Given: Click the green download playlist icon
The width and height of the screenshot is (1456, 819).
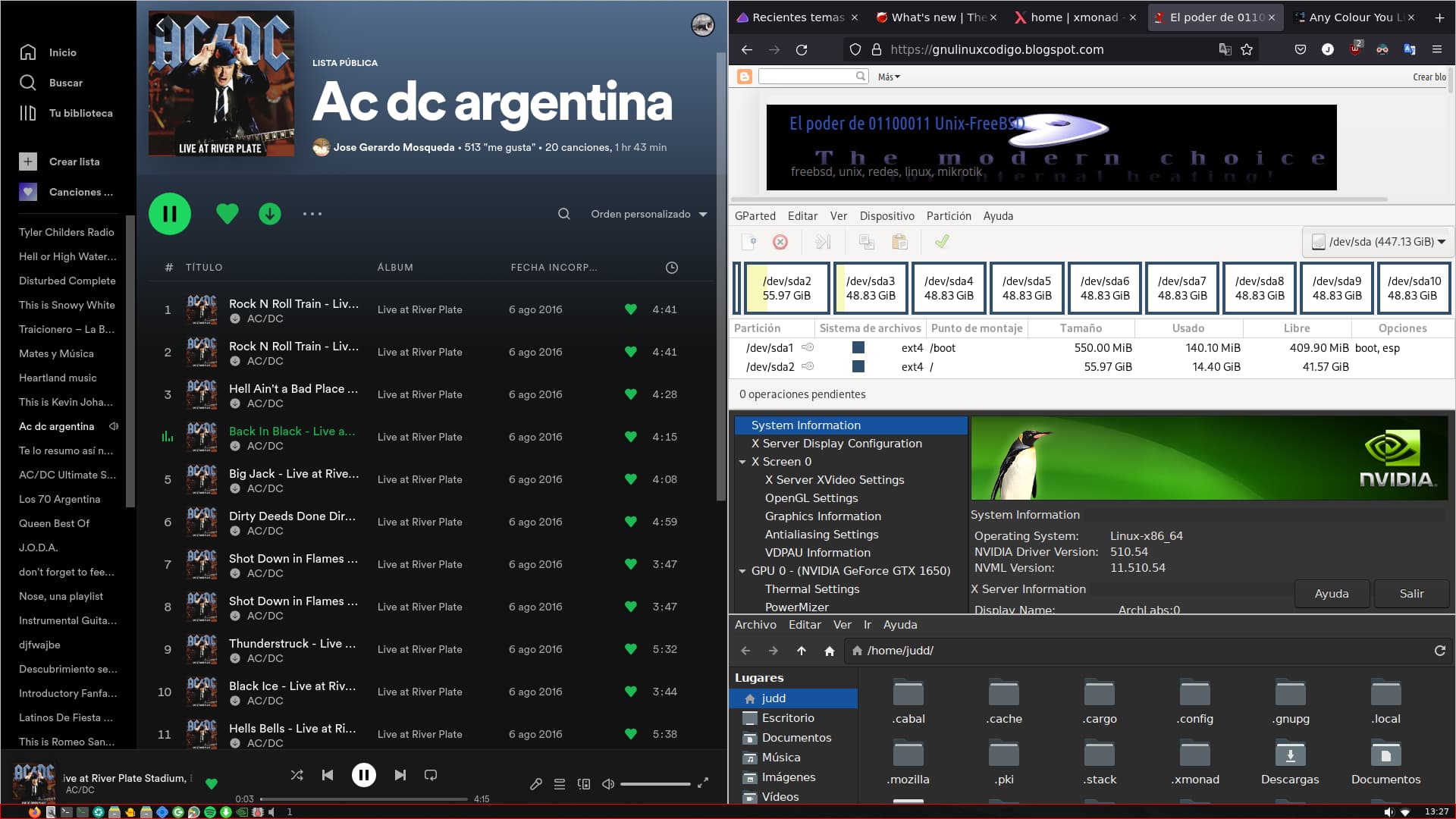Looking at the screenshot, I should 270,214.
